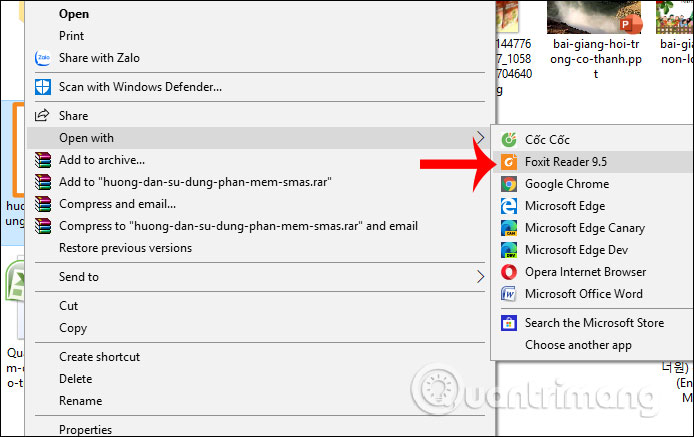The image size is (694, 437).
Task: Click the WinRAR icon beside Compress to rar and email
Action: tap(43, 226)
